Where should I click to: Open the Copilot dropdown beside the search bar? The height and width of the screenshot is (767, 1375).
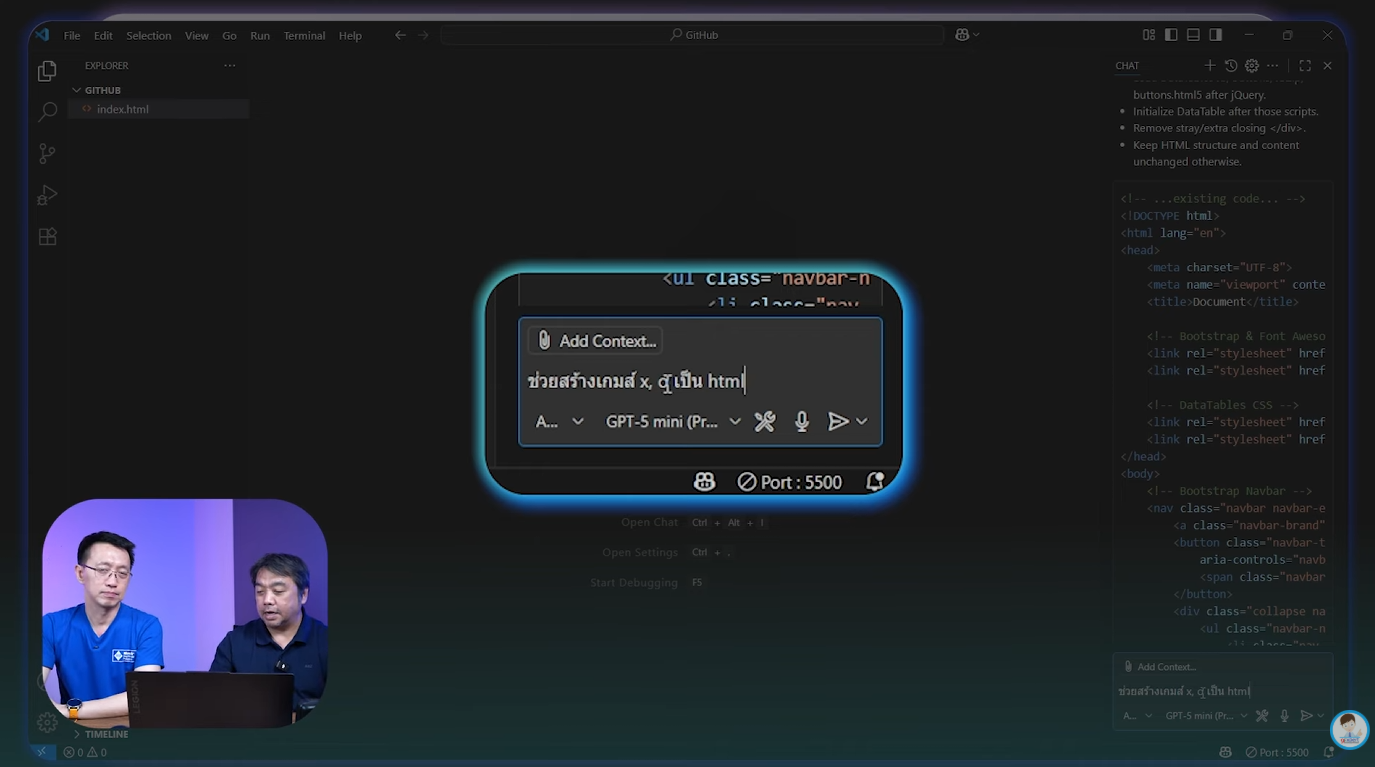(x=966, y=35)
